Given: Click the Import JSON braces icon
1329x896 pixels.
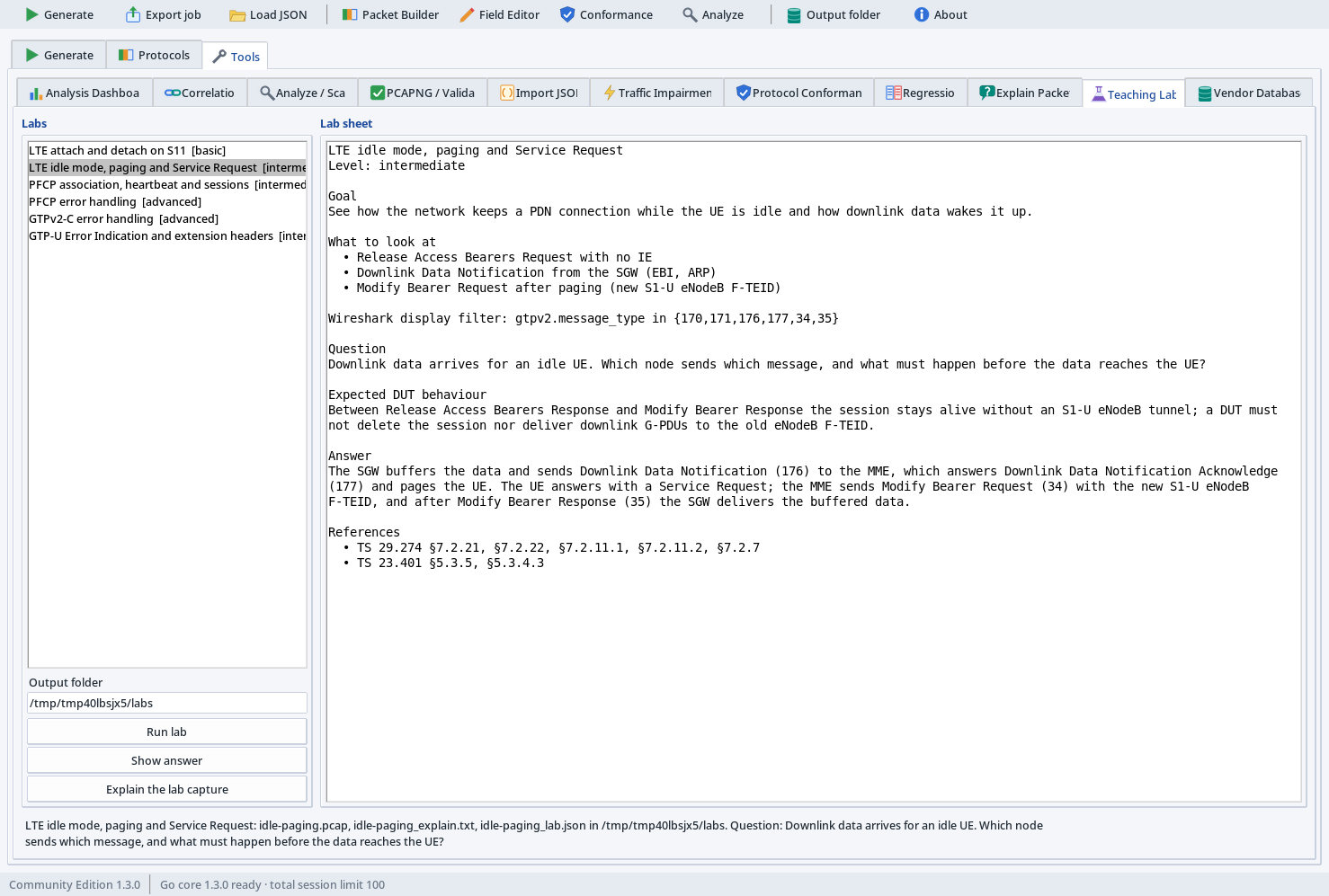Looking at the screenshot, I should (x=507, y=93).
